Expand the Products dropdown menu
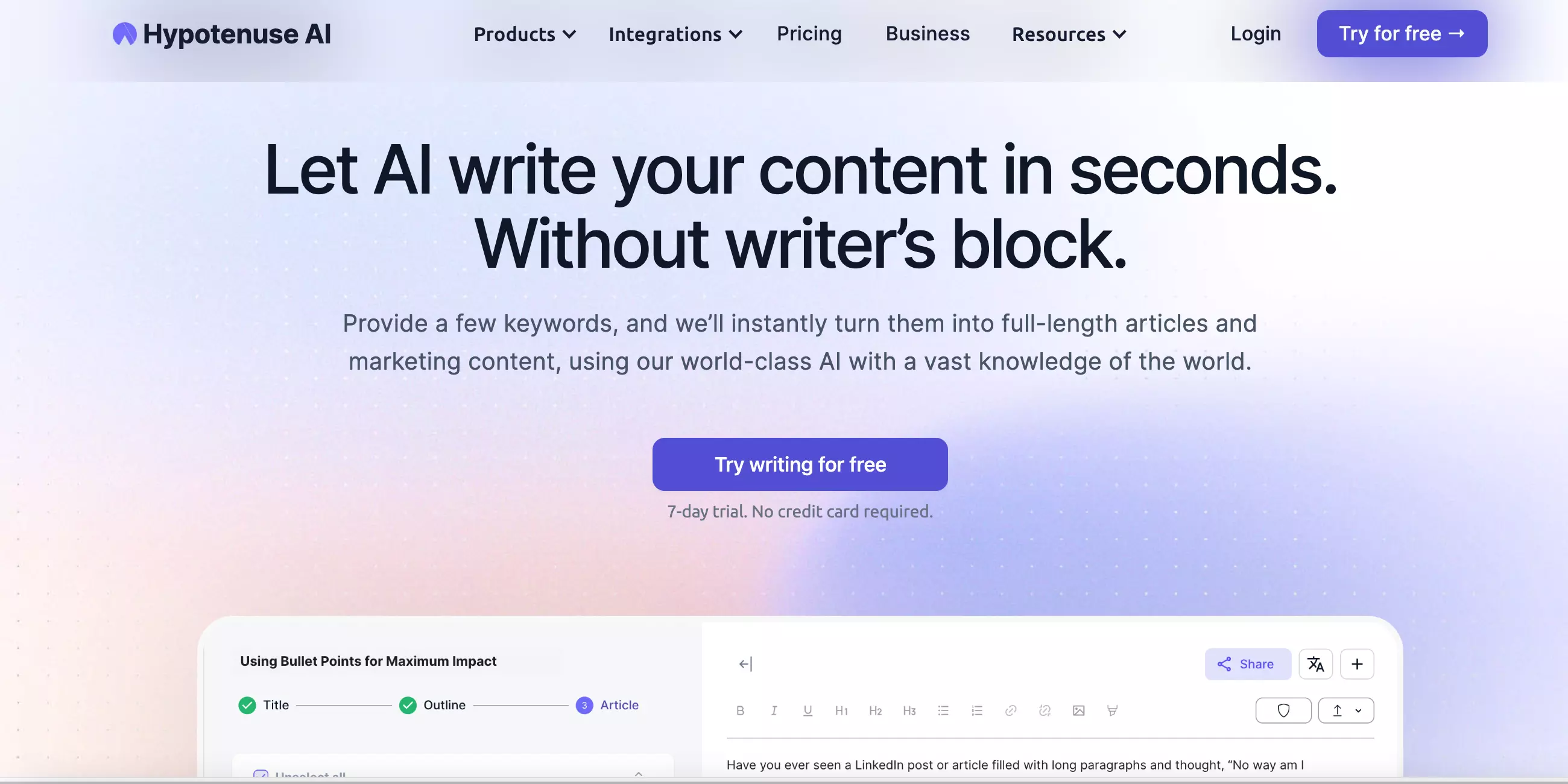This screenshot has height=784, width=1568. click(x=524, y=32)
